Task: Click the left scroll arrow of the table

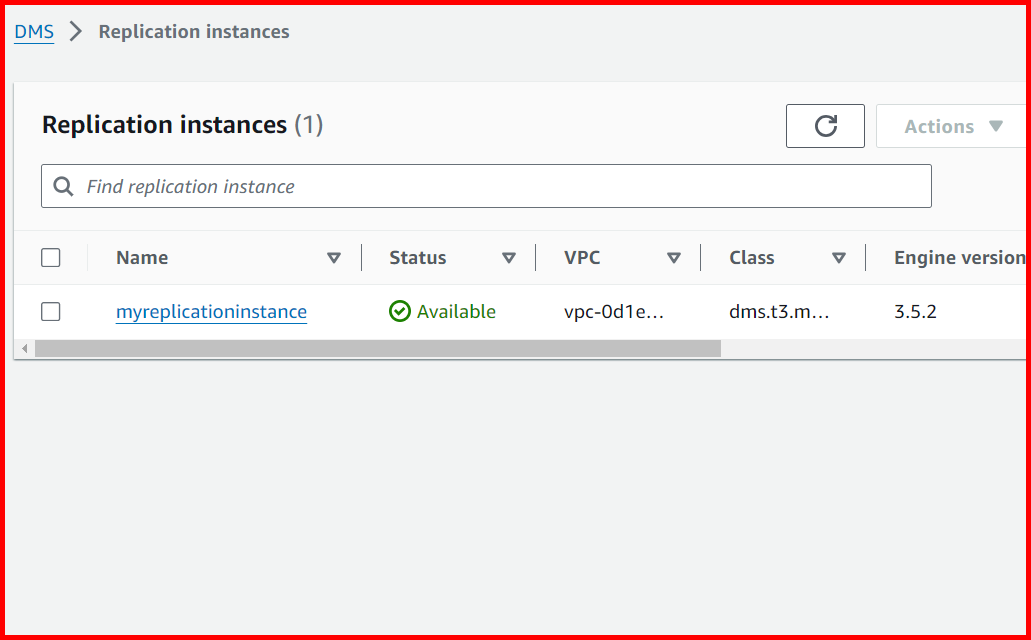Action: (x=23, y=347)
